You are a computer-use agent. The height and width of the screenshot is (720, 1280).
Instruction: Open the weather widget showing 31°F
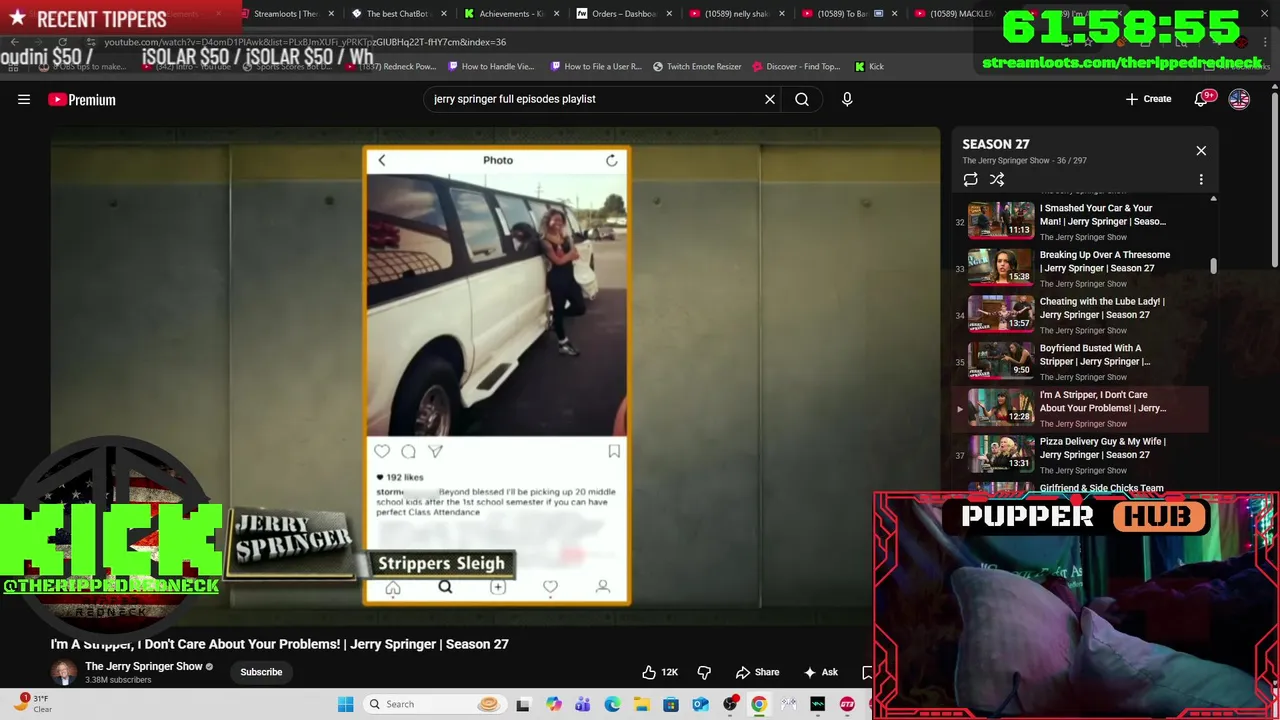(x=32, y=704)
